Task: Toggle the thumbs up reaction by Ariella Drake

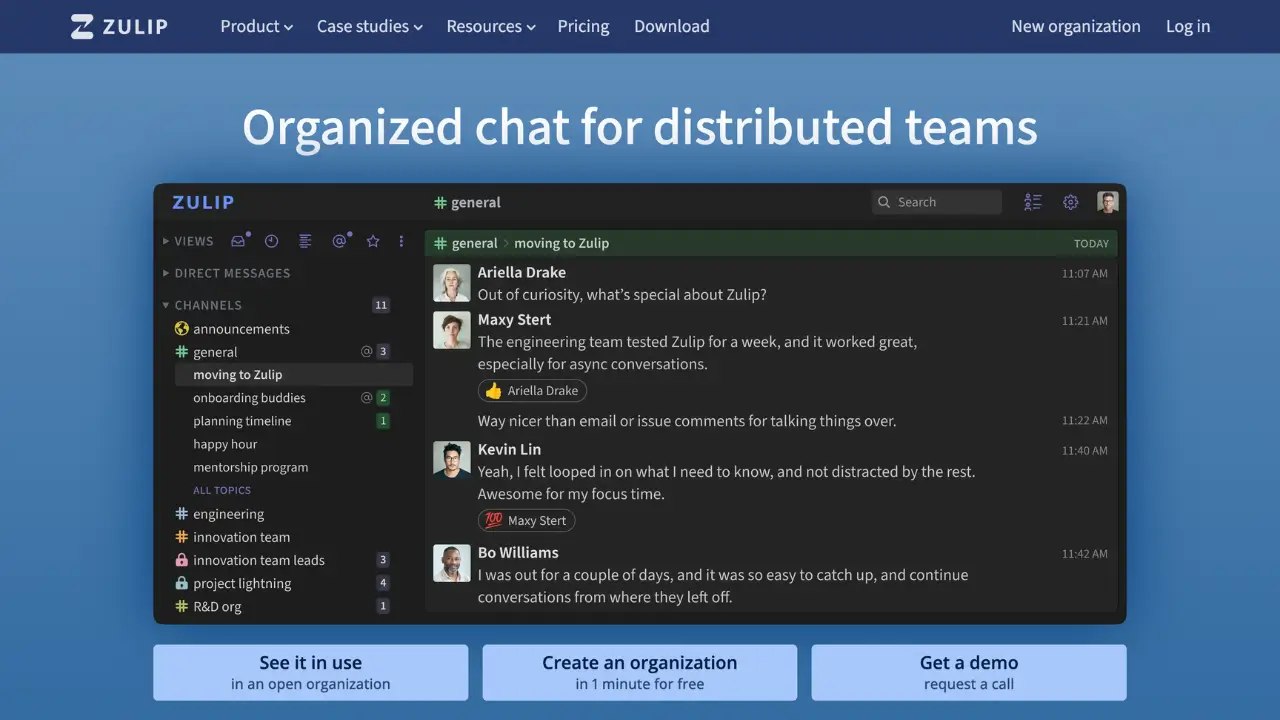Action: point(532,391)
